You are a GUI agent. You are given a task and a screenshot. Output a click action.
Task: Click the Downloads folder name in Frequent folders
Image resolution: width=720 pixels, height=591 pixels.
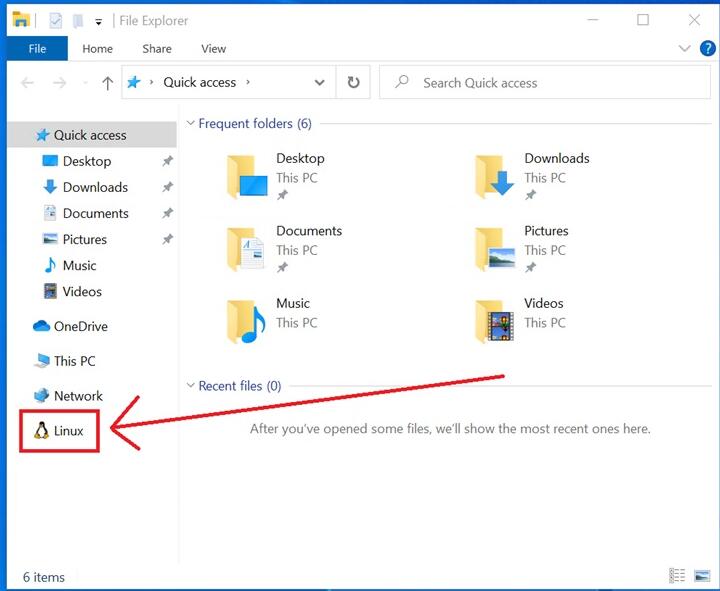pos(557,158)
